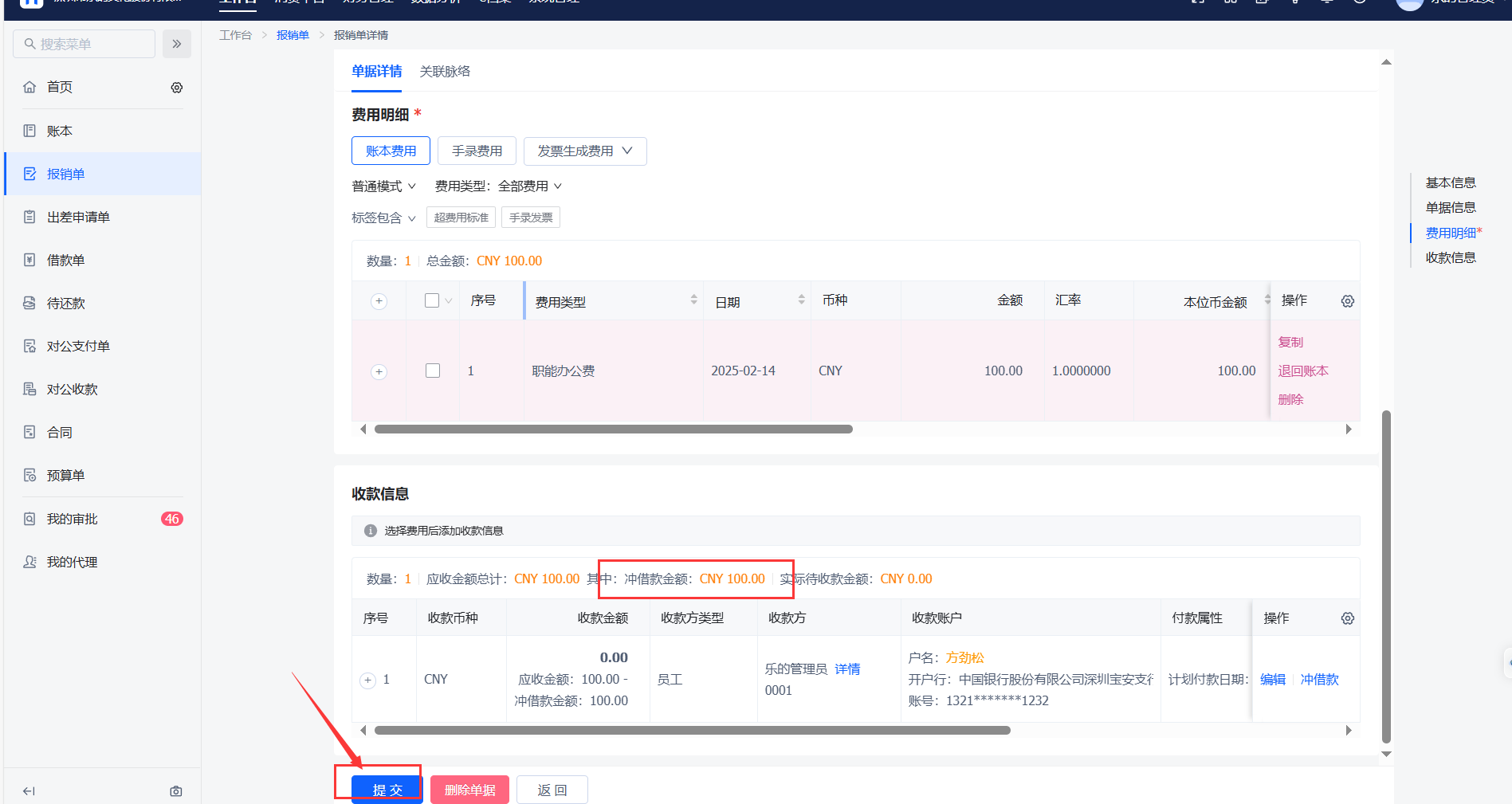Screen dimensions: 1512x804
Task: Click the 冲借款 link in payment row
Action: coord(1319,680)
